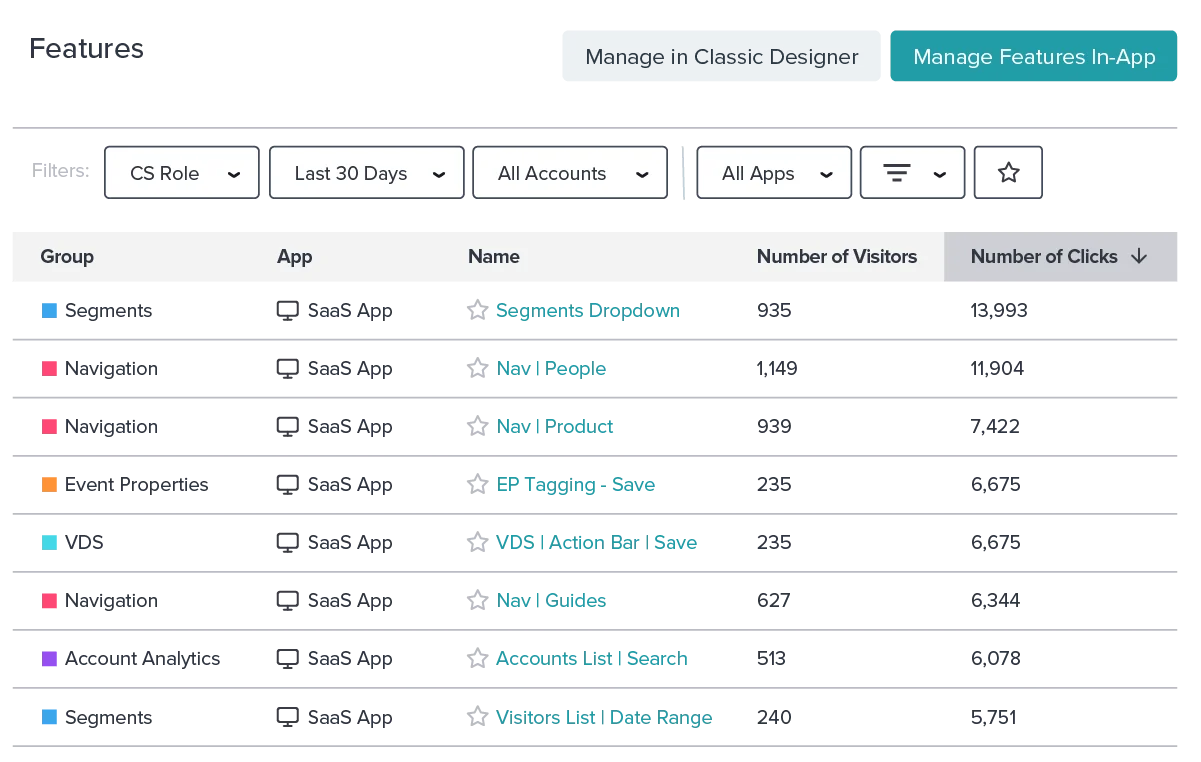Click the plus add-filter icon button
This screenshot has width=1201, height=762.
[x=1008, y=173]
